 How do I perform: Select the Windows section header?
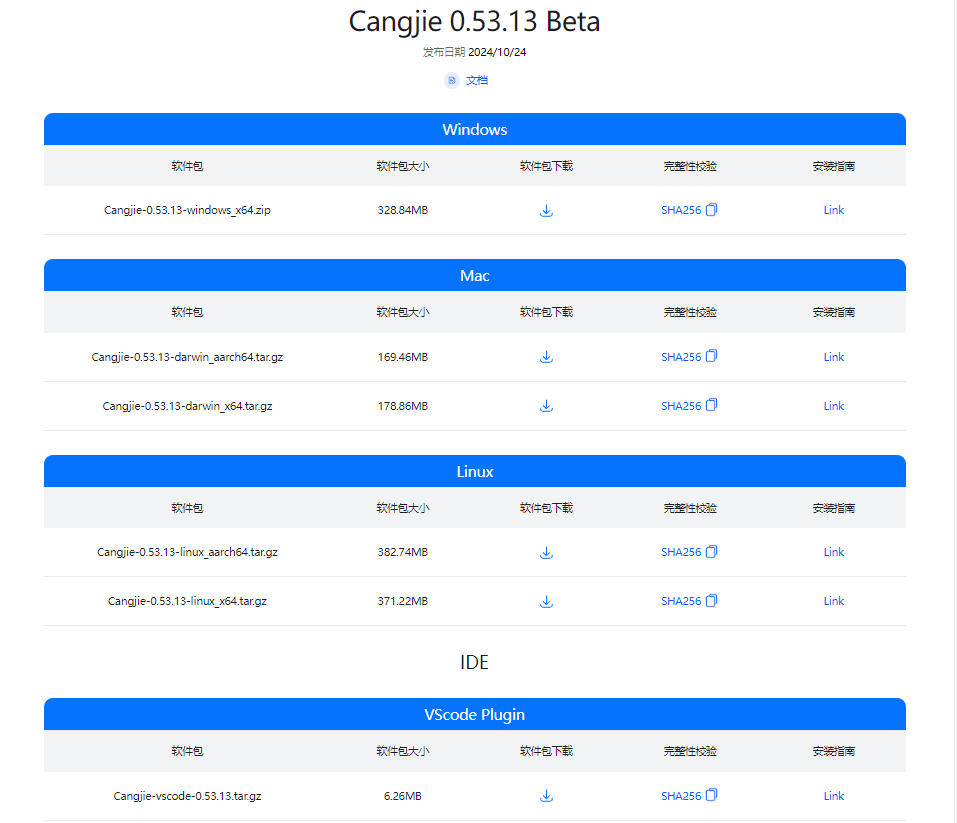click(475, 129)
